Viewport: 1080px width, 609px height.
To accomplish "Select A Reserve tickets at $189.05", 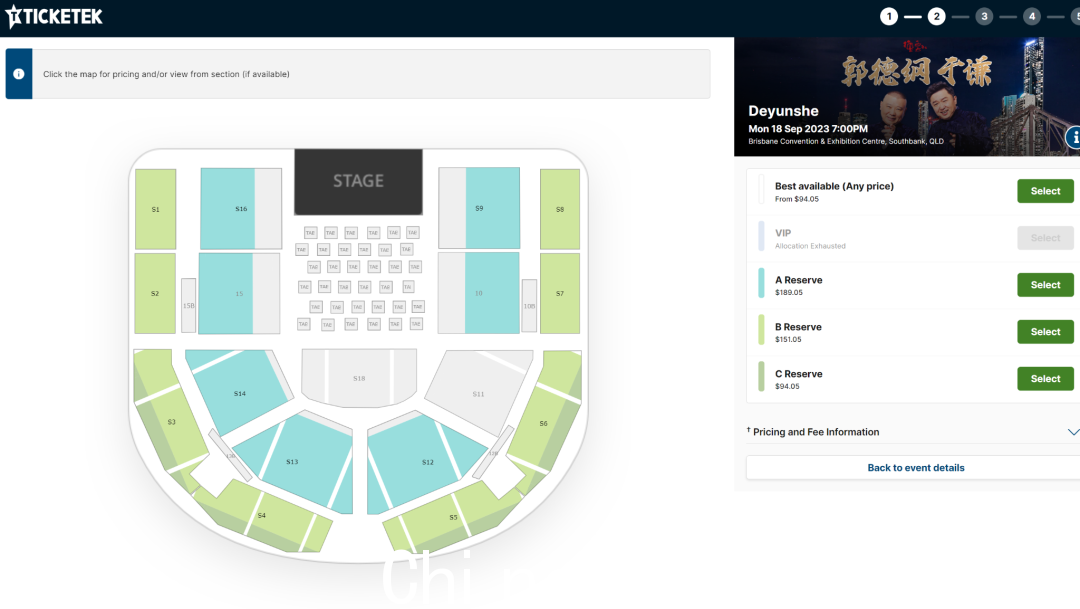I will [1045, 285].
